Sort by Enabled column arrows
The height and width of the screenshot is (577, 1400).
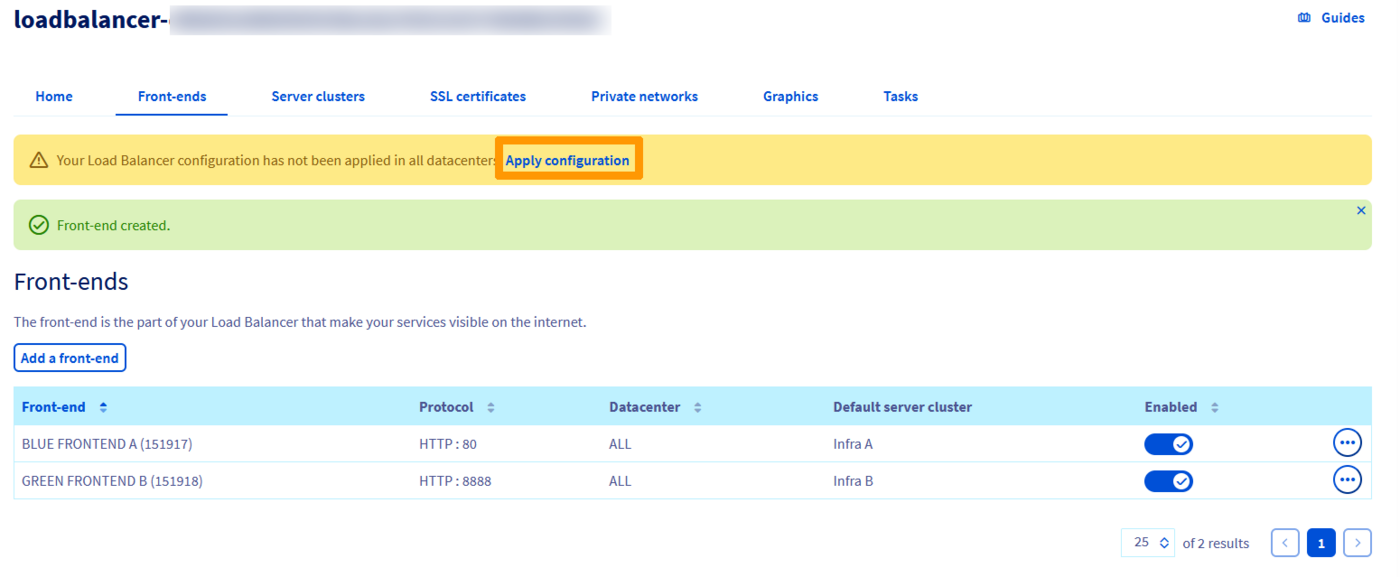coord(1214,408)
